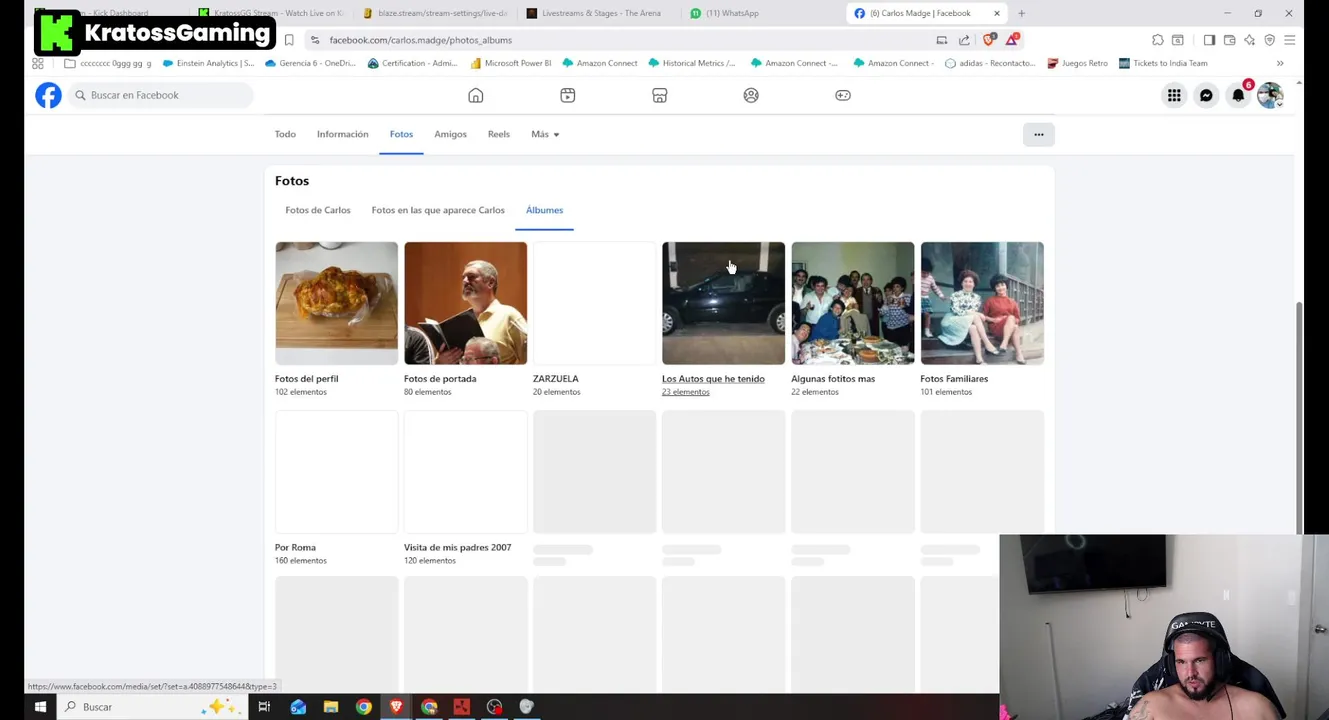Open the Brave Leo AI sparkle icon
Screen dimensions: 1329x720
(1249, 40)
